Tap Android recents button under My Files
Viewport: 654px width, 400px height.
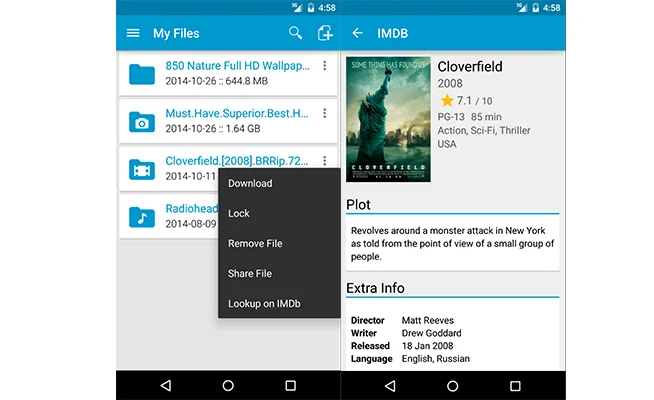(x=291, y=385)
